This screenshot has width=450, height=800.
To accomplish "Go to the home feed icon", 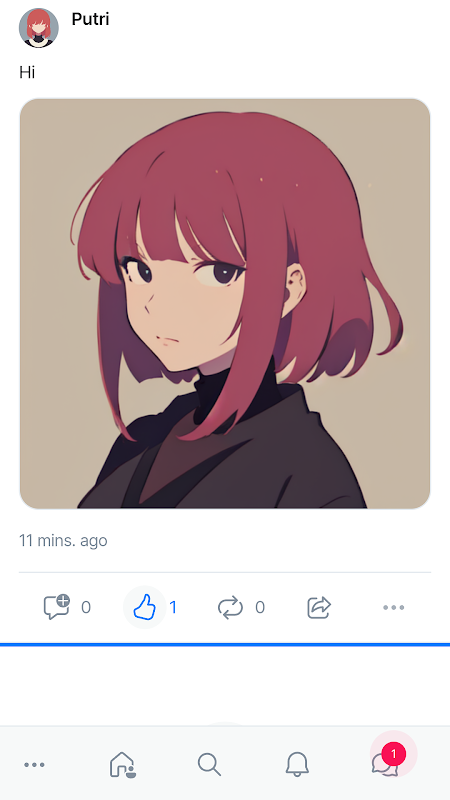I will click(122, 764).
